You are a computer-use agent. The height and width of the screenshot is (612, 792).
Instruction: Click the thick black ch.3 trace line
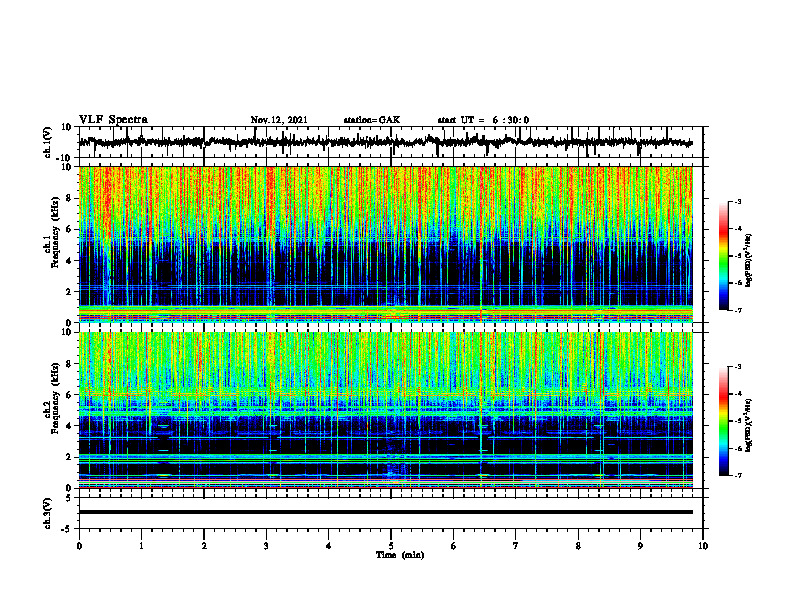coord(385,512)
